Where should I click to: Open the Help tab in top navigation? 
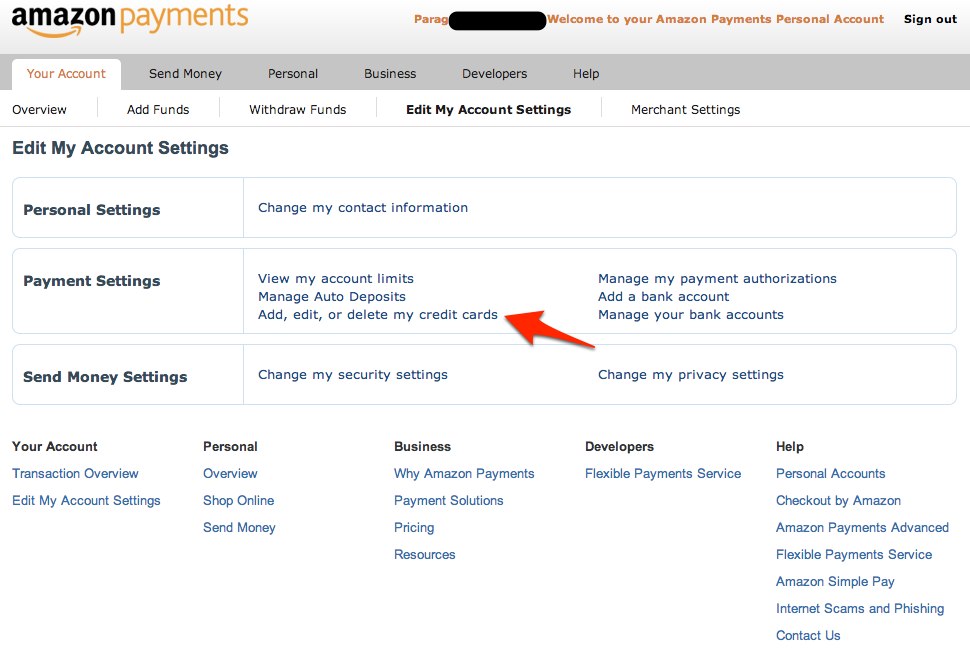point(586,74)
